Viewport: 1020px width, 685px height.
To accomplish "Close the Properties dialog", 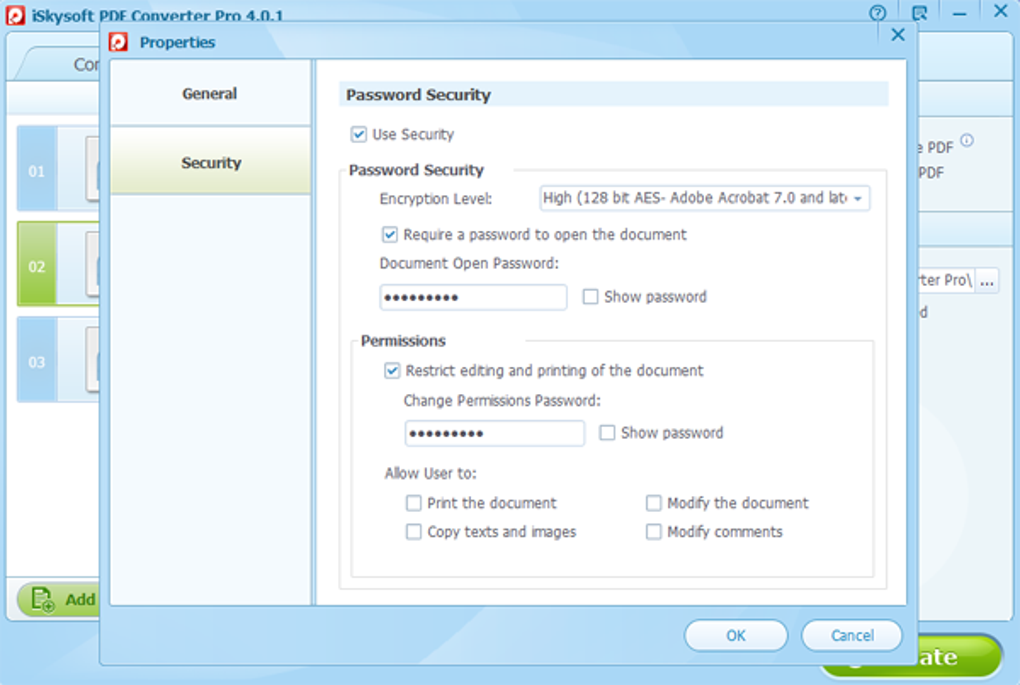I will click(897, 35).
